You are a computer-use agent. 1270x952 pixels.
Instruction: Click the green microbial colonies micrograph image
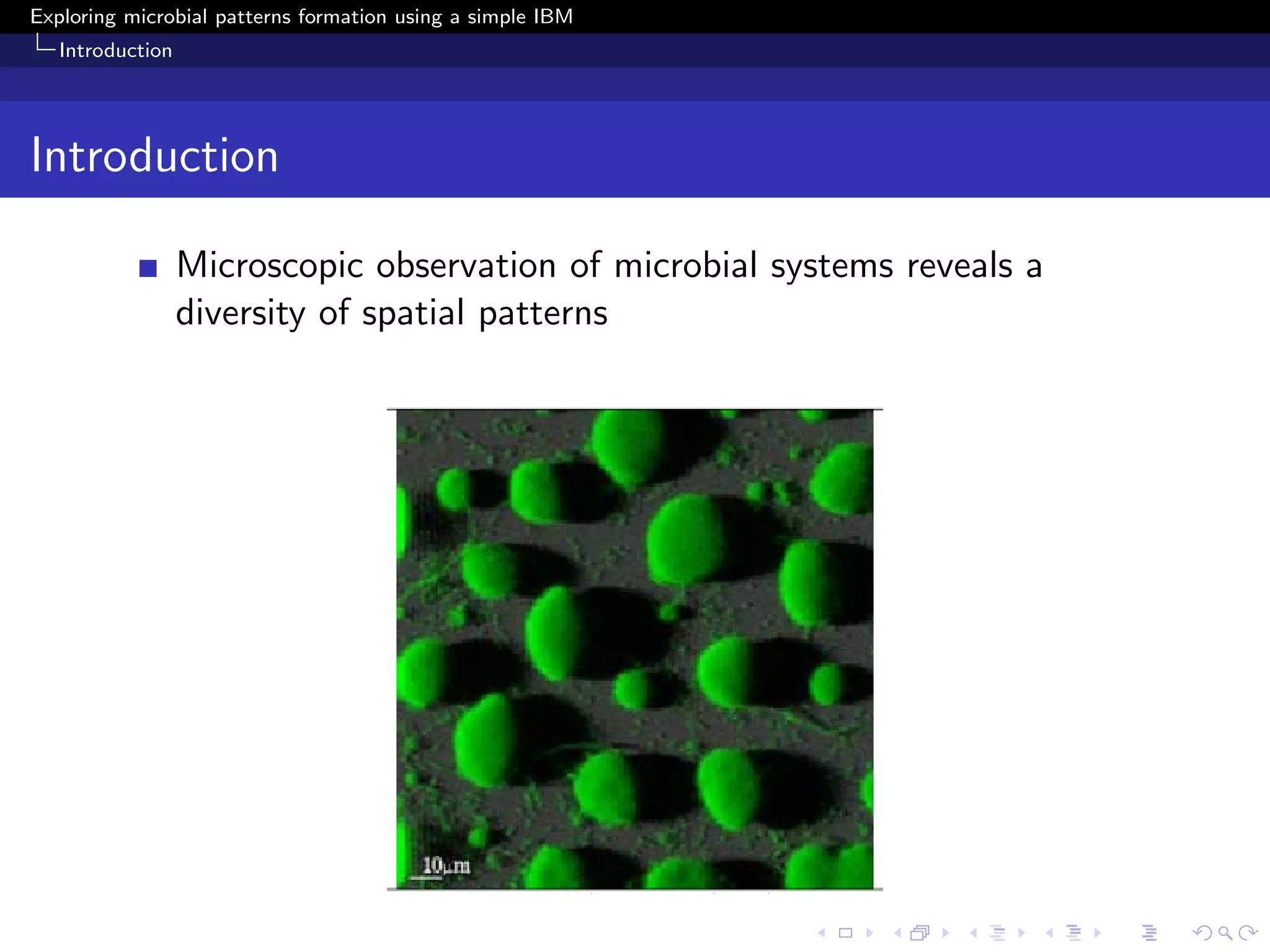point(634,649)
